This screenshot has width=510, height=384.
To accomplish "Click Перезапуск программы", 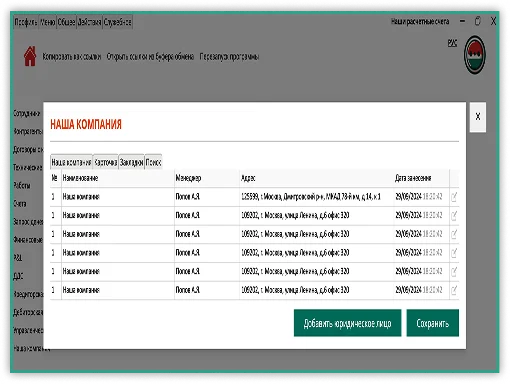I will coord(229,57).
